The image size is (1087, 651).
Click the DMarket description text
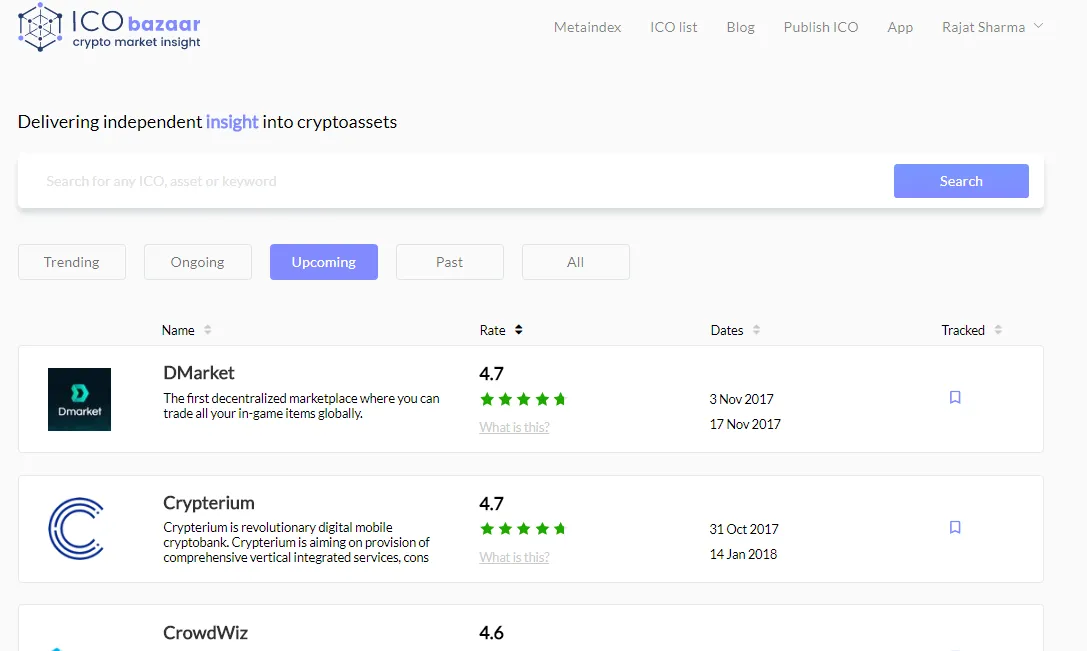click(x=301, y=406)
